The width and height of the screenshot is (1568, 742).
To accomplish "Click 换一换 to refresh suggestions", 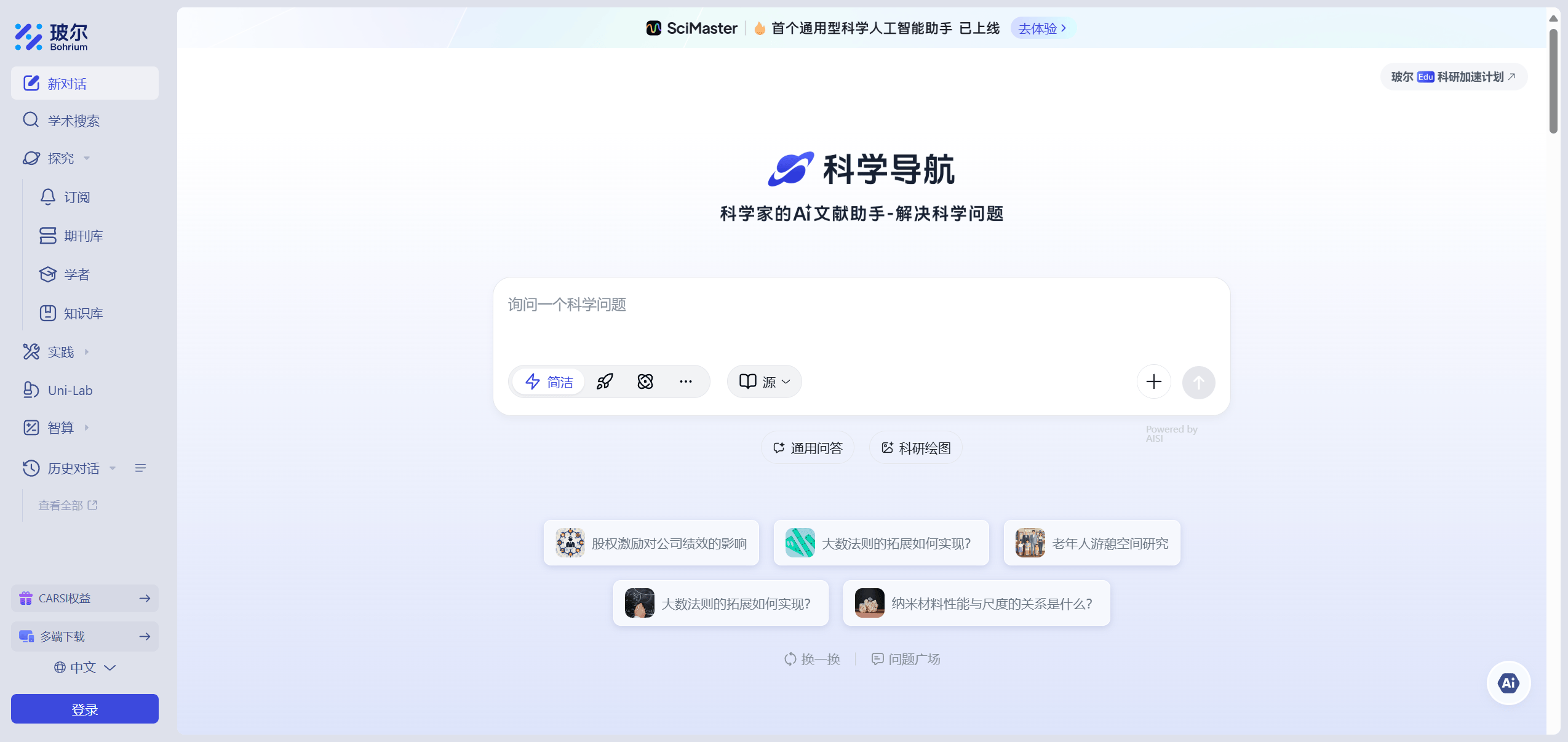I will pyautogui.click(x=812, y=658).
